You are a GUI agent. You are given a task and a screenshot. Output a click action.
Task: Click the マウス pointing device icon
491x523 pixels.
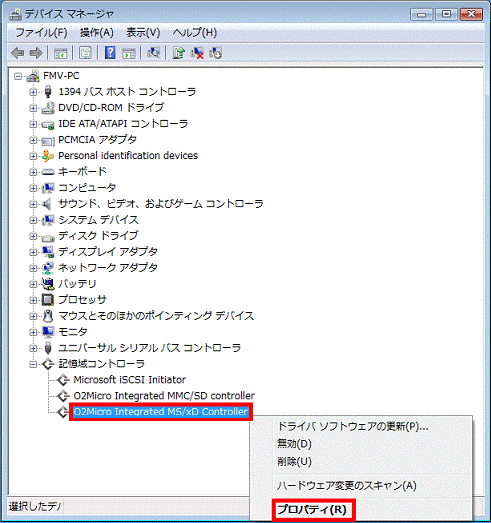(48, 316)
